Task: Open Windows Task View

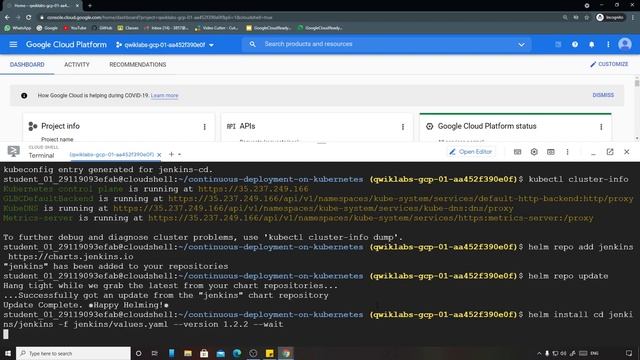Action: (x=155, y=353)
